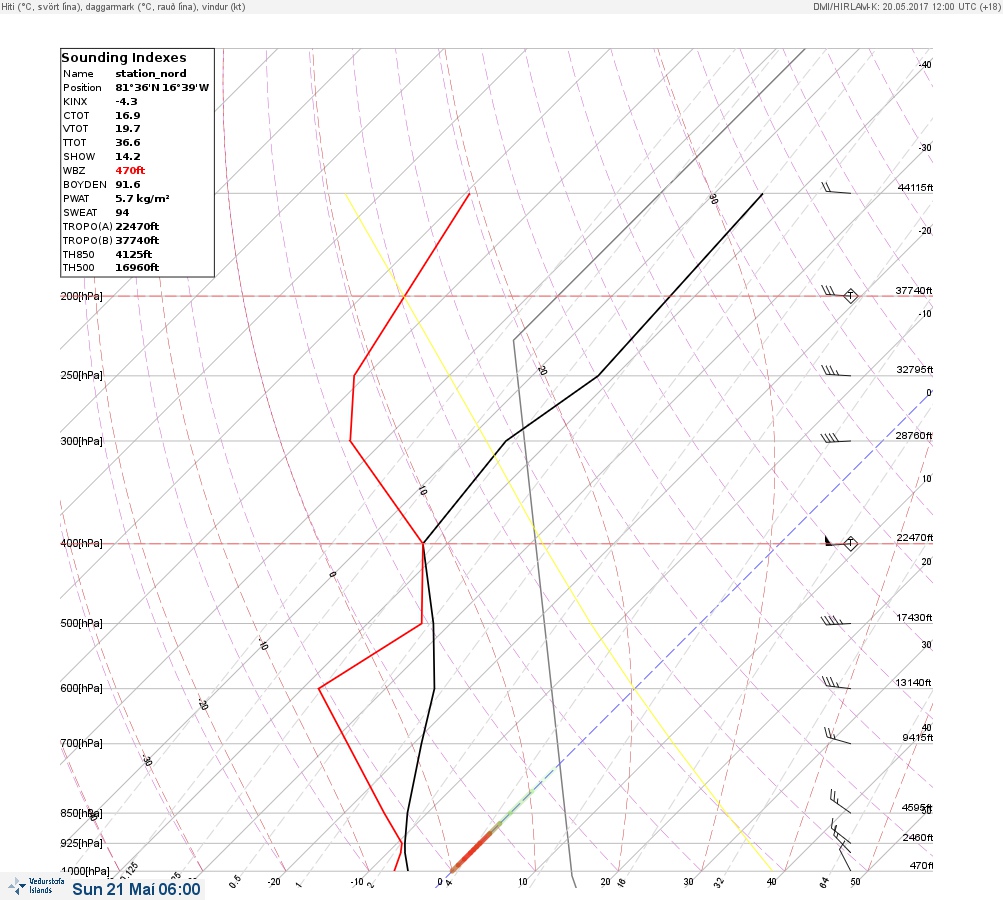Click the 2460ft altitude label
1003x900 pixels.
(917, 837)
